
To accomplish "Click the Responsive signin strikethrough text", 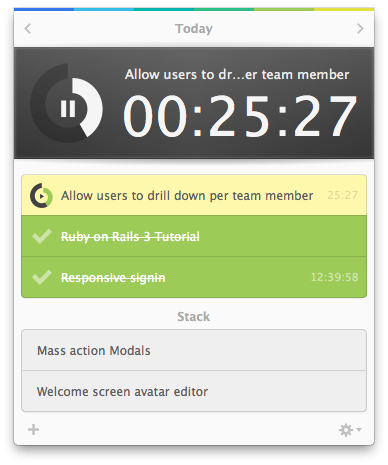I will coord(113,278).
